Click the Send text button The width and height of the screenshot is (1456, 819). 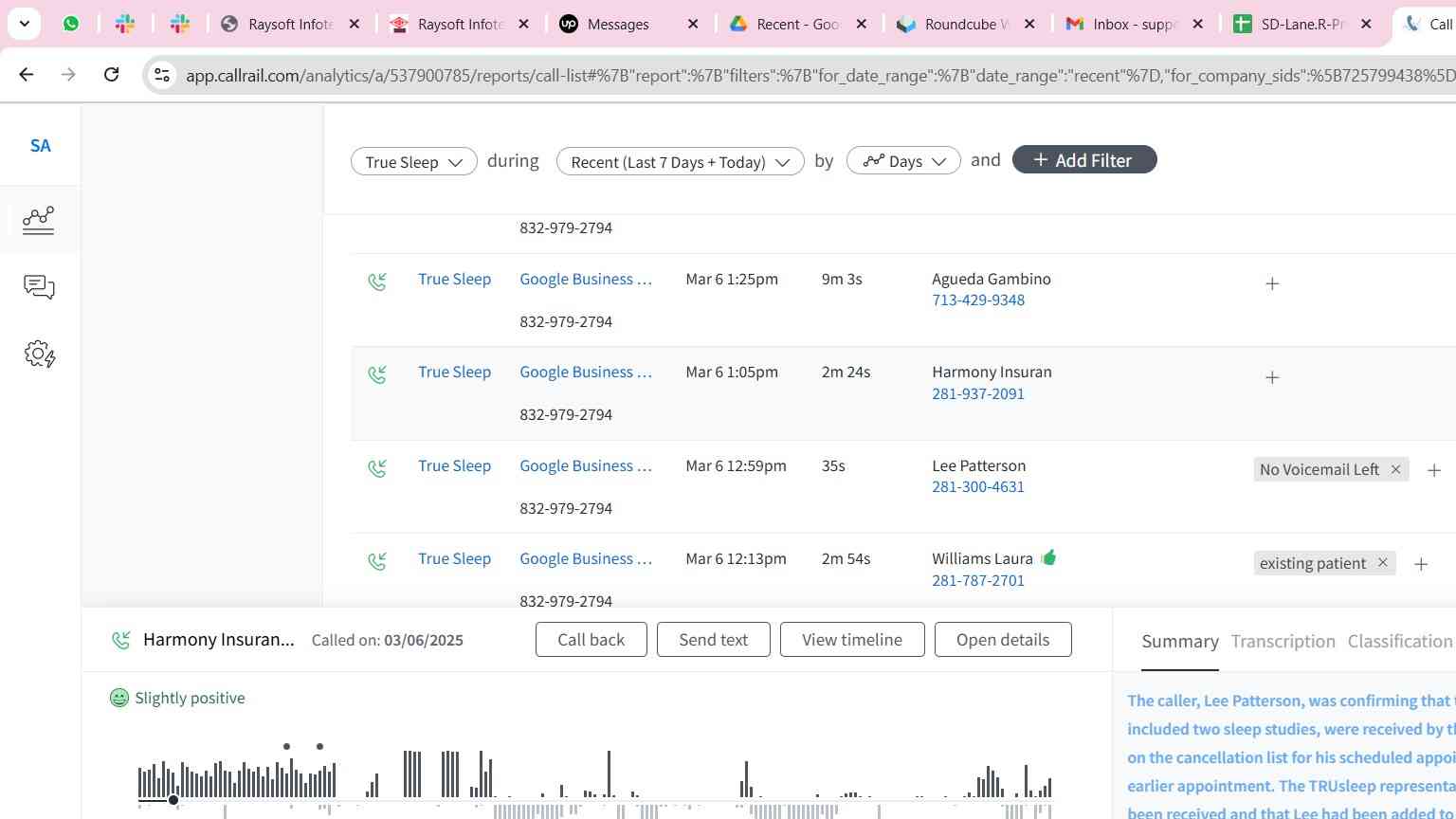tap(713, 640)
